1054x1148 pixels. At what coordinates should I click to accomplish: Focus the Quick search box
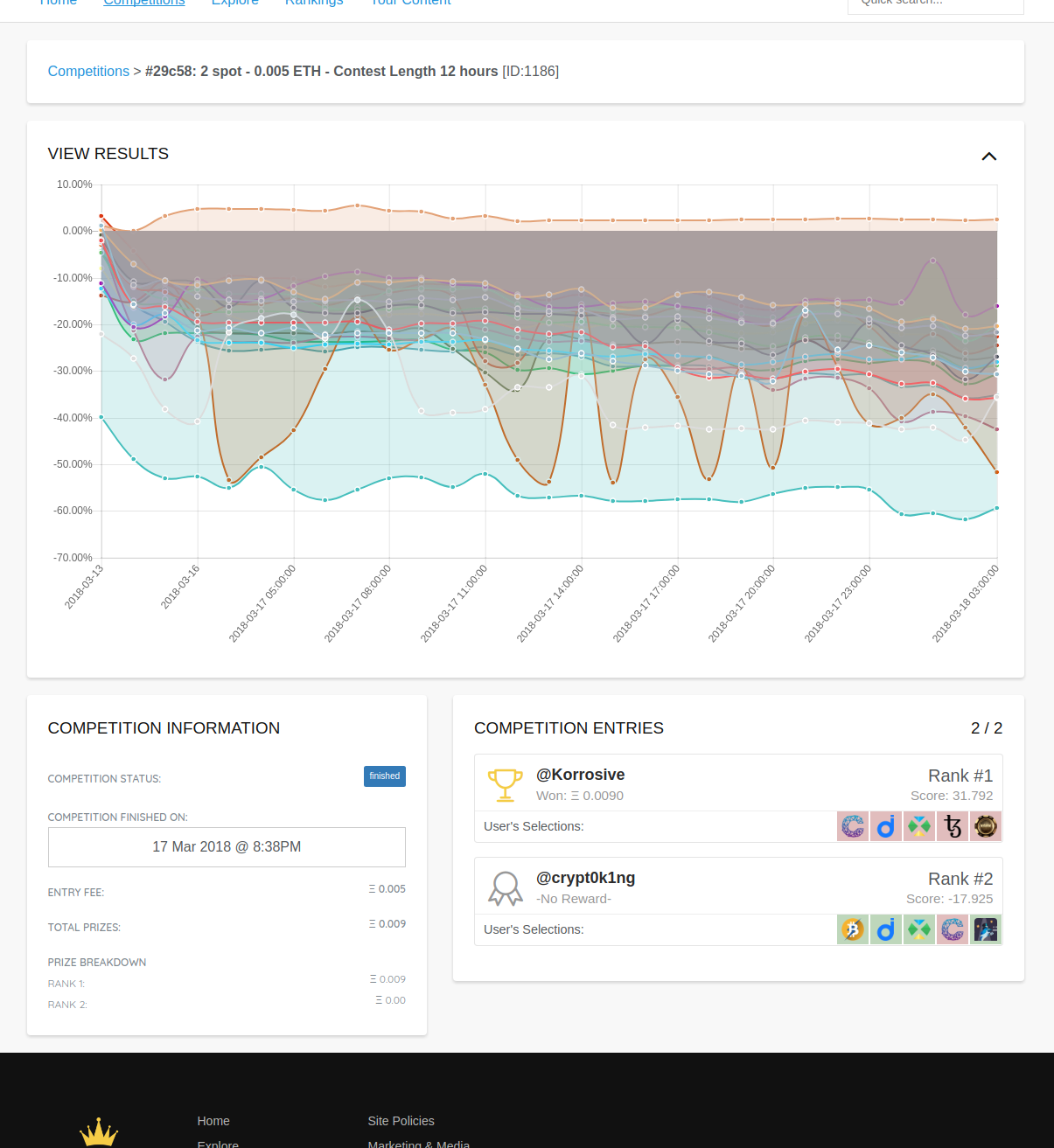click(x=936, y=3)
